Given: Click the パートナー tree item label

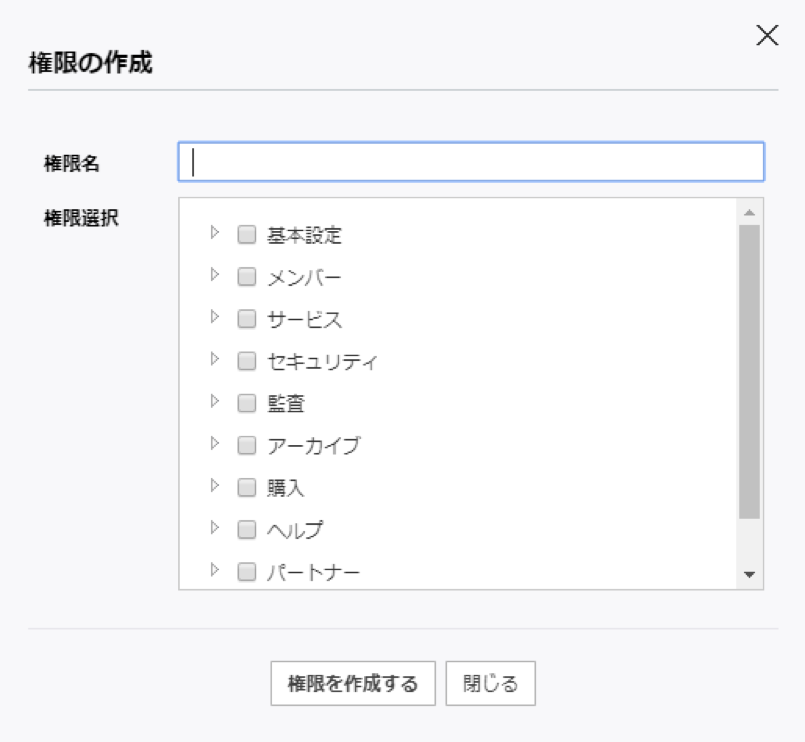Looking at the screenshot, I should [x=313, y=572].
